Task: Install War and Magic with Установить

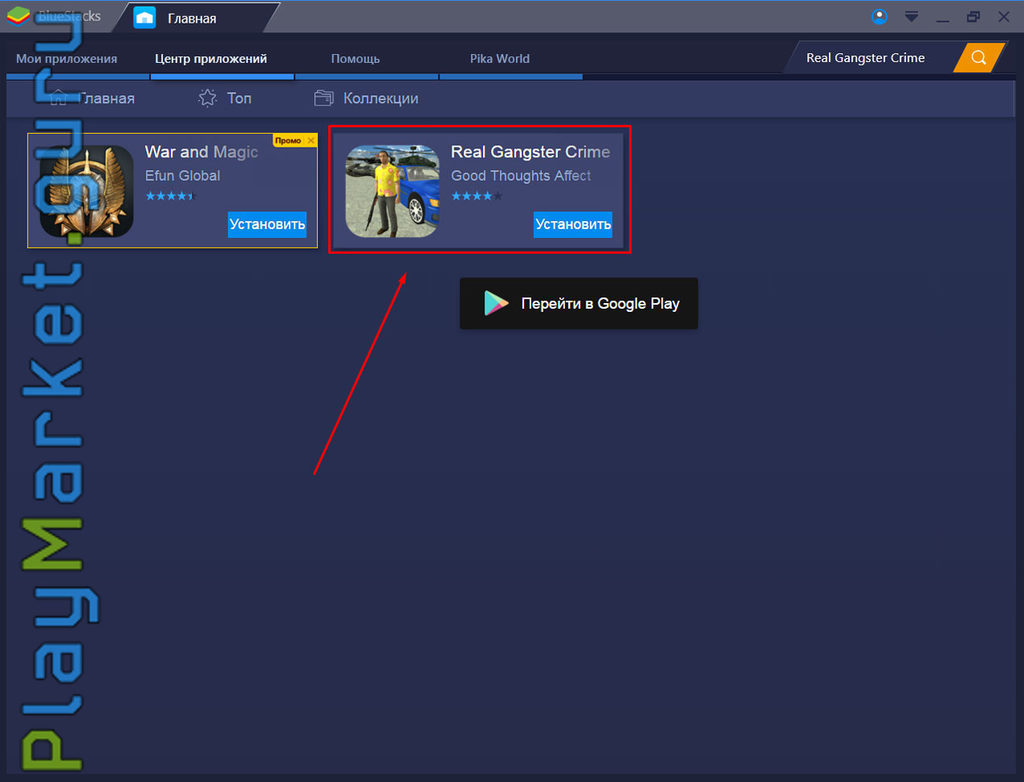Action: click(x=267, y=224)
